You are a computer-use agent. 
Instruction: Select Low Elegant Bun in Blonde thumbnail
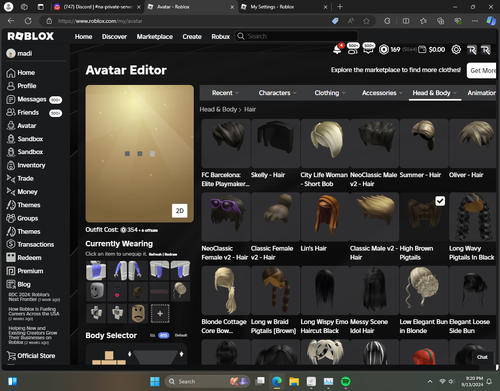(x=424, y=290)
